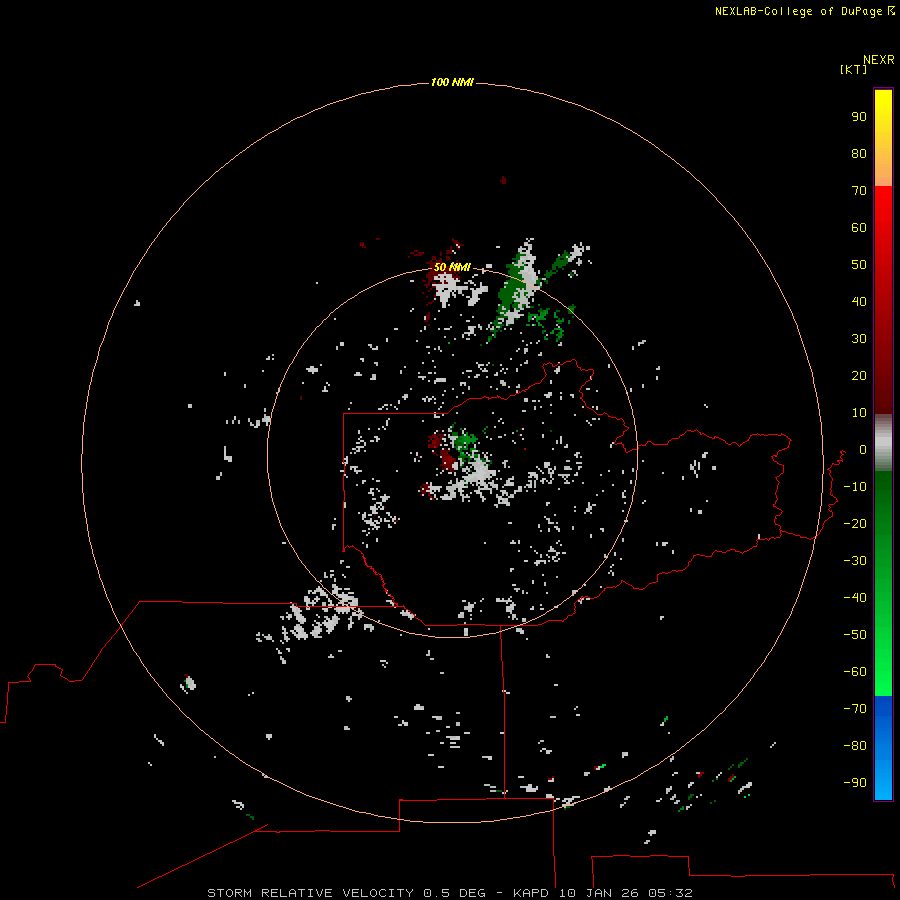Screen dimensions: 900x900
Task: Click the -30 value on velocity scale
Action: [x=855, y=561]
